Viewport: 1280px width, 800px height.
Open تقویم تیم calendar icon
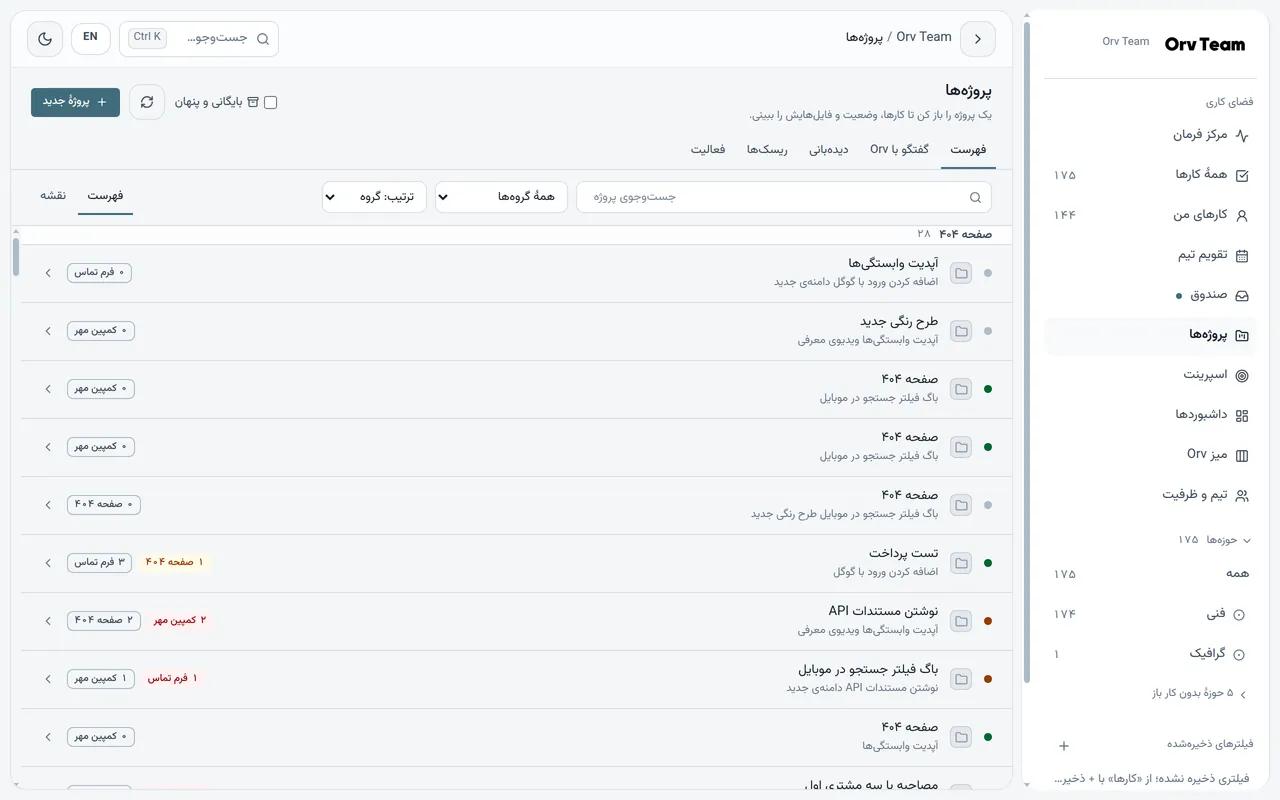point(1242,255)
